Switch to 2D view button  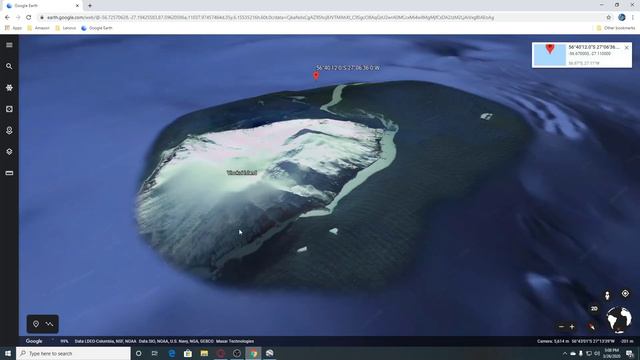coord(594,309)
